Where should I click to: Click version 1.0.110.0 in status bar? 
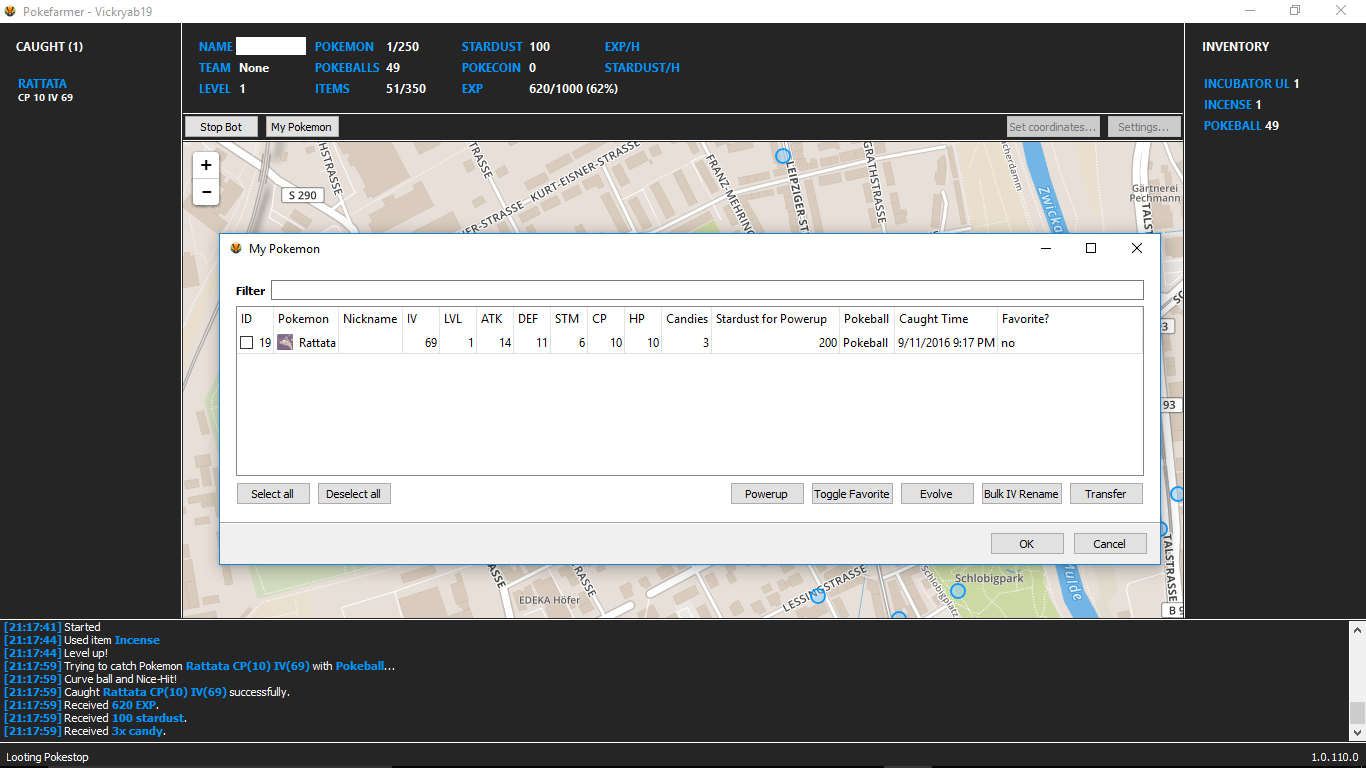tap(1335, 757)
